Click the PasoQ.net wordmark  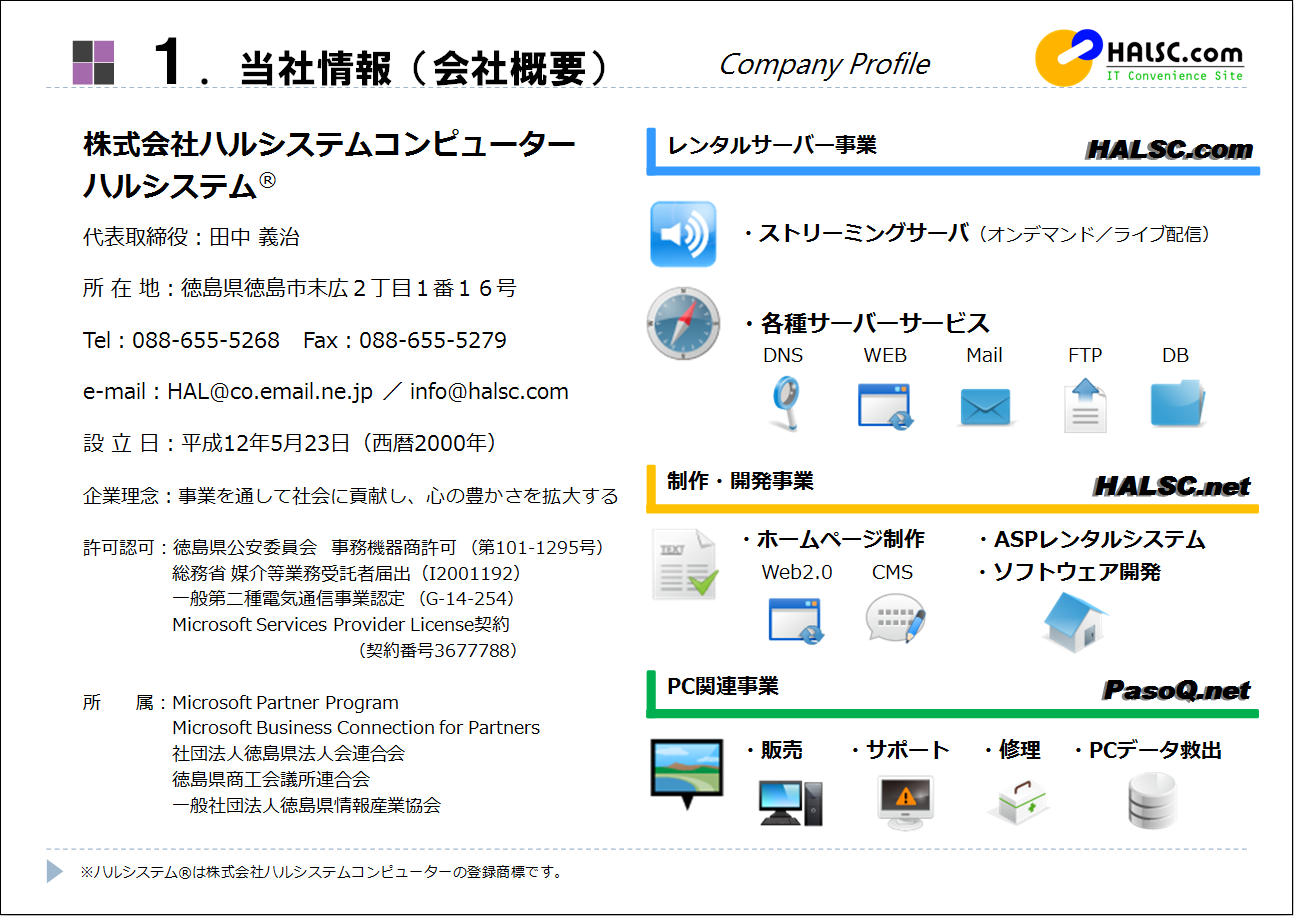pyautogui.click(x=1177, y=690)
